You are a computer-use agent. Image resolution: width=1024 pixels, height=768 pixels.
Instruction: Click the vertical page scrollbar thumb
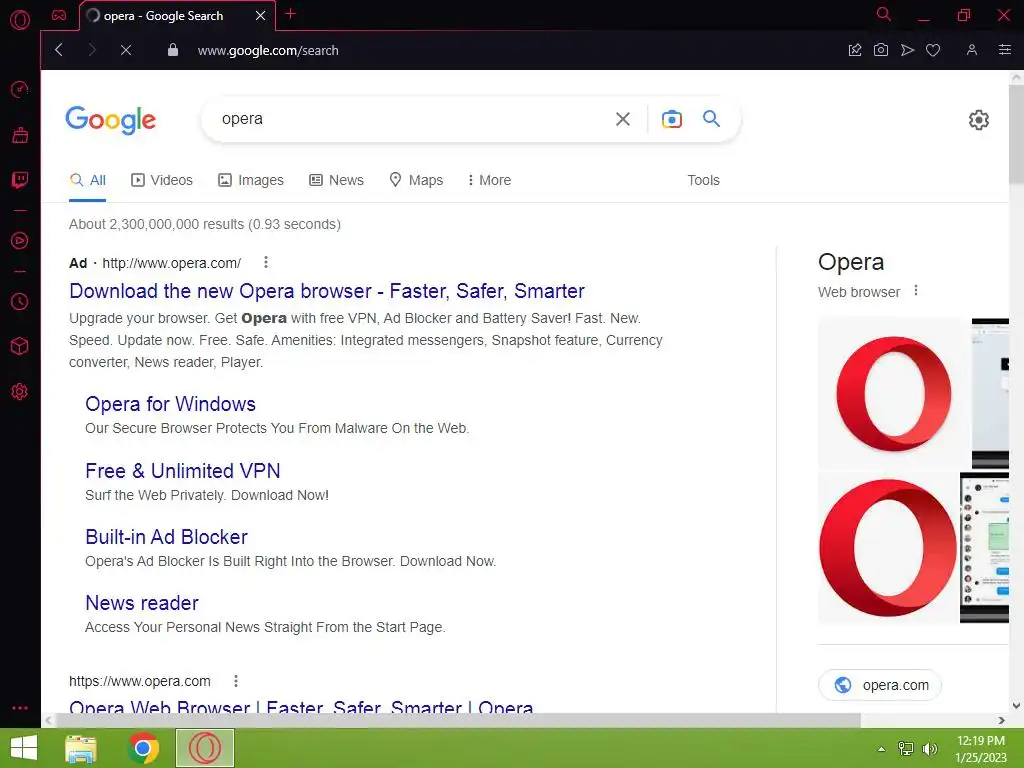pyautogui.click(x=1016, y=134)
